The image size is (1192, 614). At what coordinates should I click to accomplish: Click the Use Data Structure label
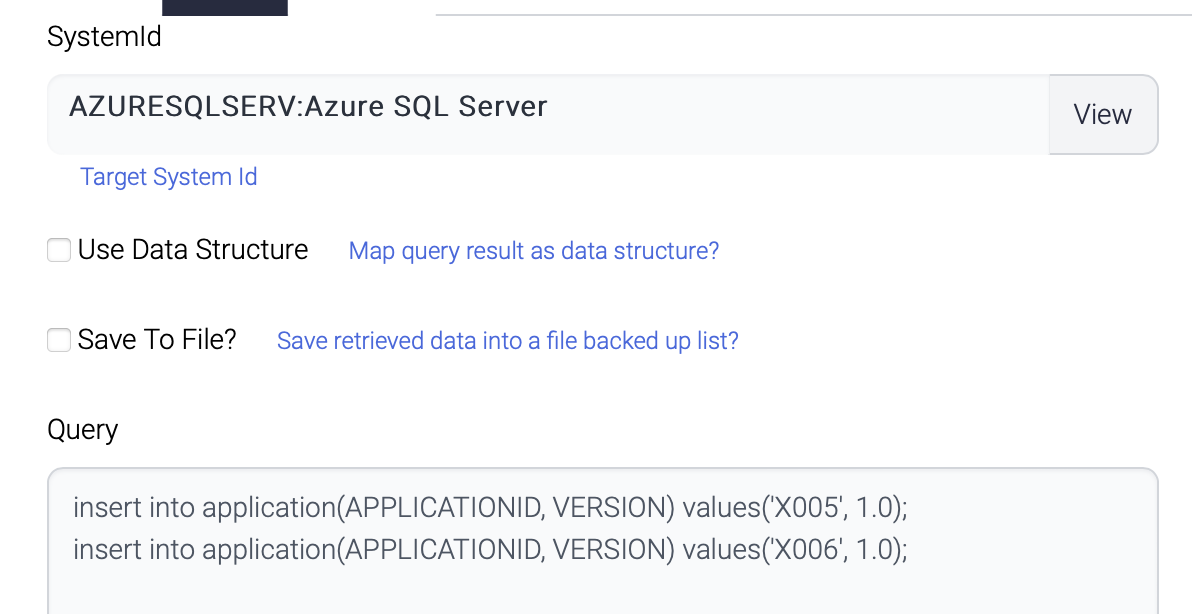(193, 250)
